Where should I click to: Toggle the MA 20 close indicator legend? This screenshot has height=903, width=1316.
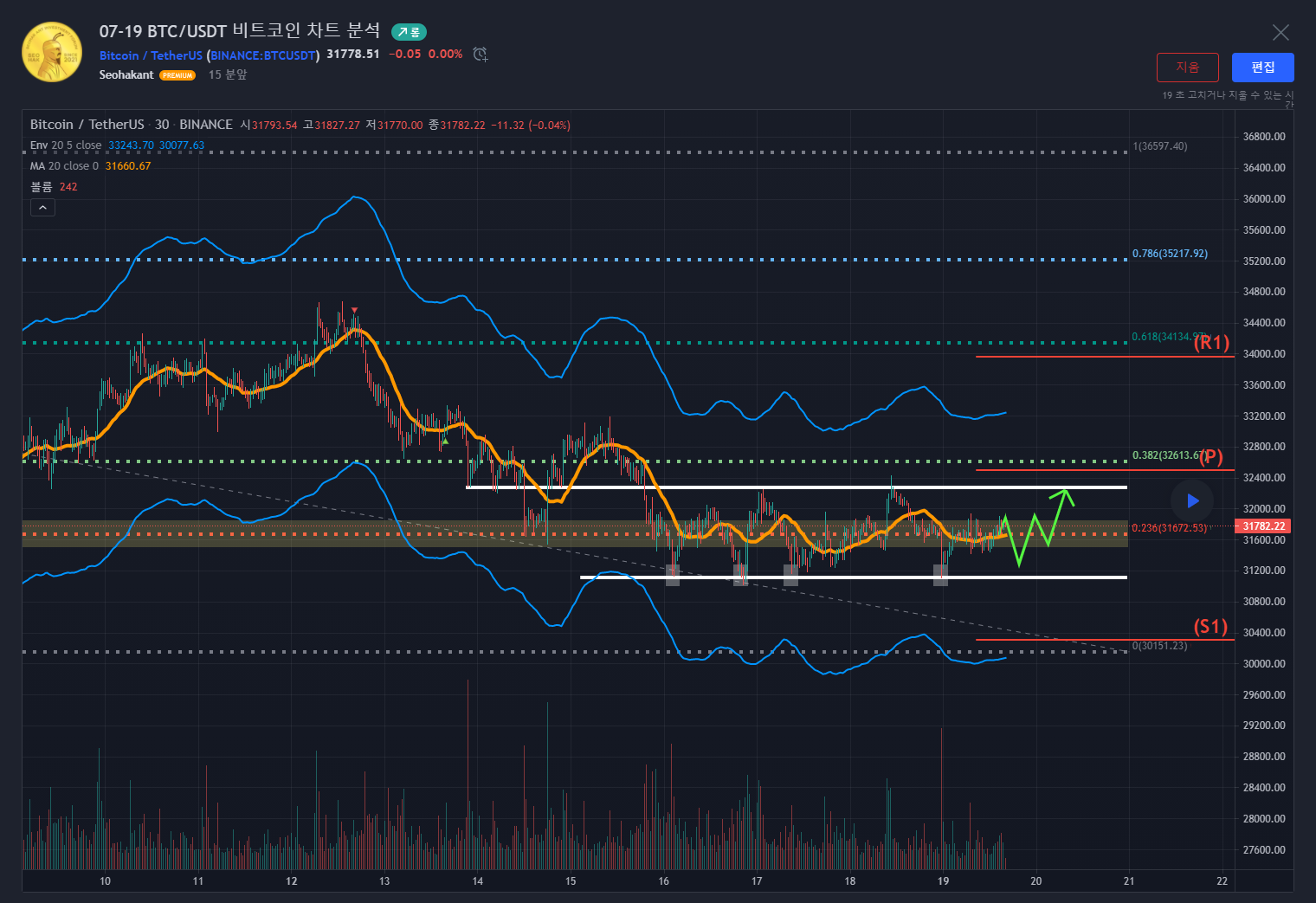pos(64,166)
